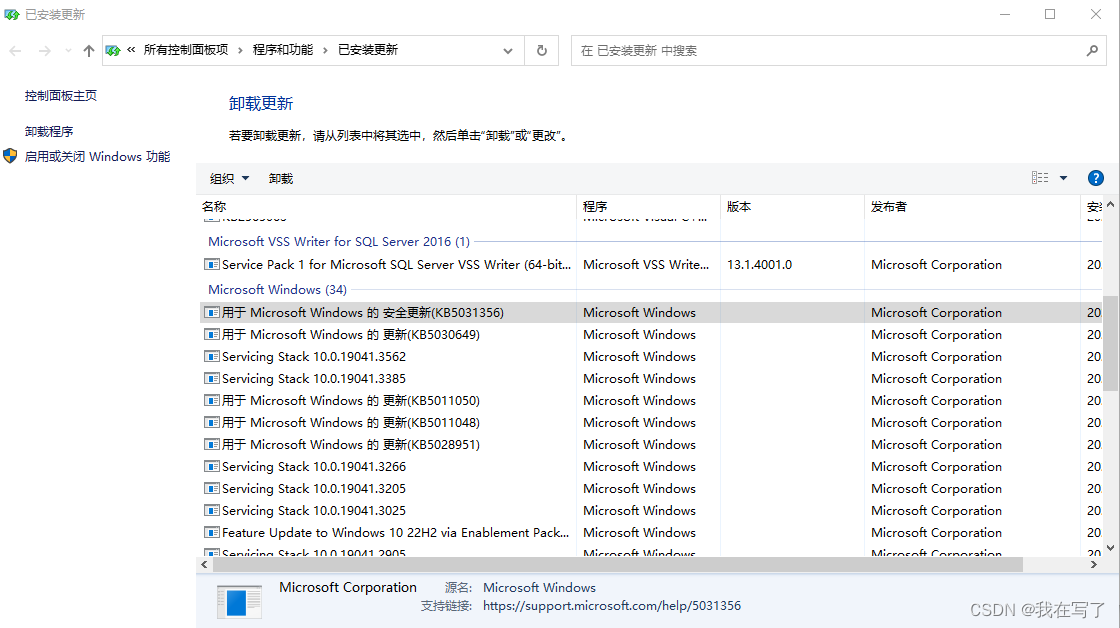Sort by the 程序 column header

(x=649, y=206)
